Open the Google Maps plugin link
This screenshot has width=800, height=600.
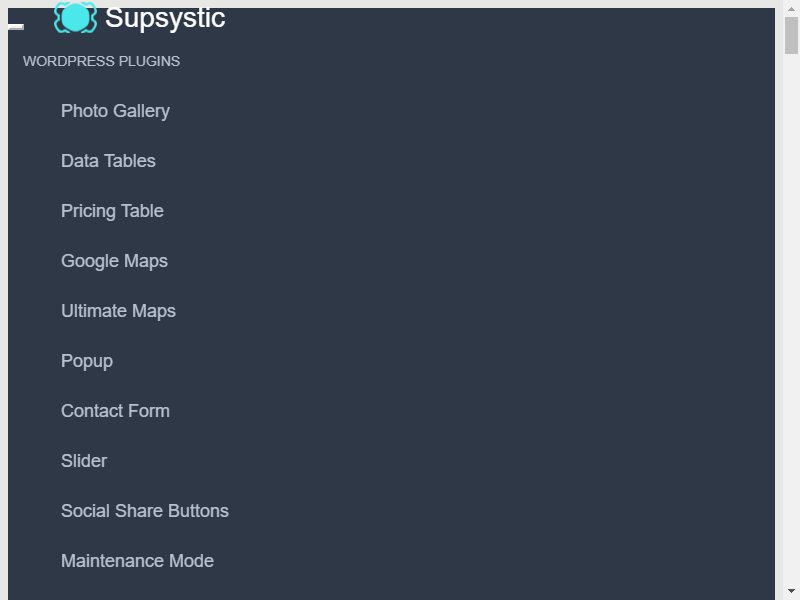pos(114,261)
